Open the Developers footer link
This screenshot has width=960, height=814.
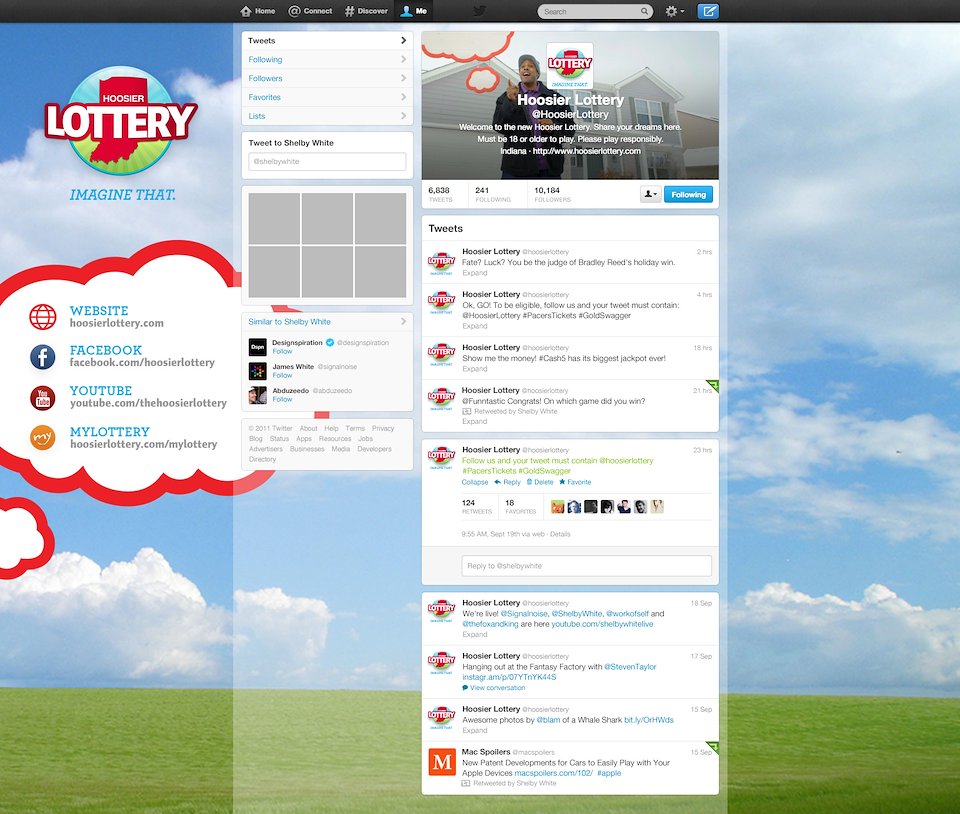[374, 449]
